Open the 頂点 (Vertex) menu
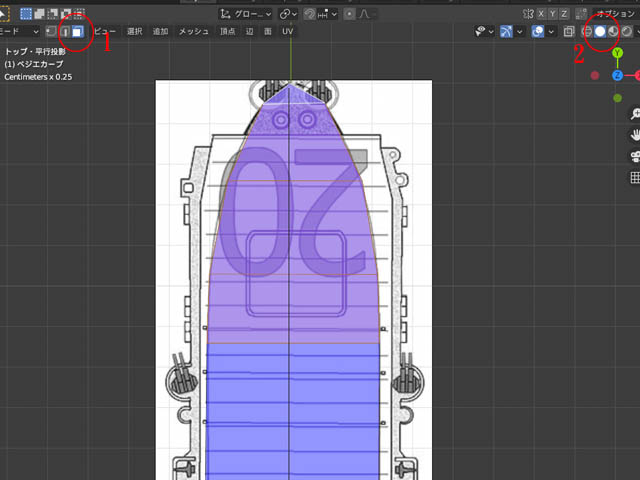The width and height of the screenshot is (640, 480). pyautogui.click(x=228, y=31)
